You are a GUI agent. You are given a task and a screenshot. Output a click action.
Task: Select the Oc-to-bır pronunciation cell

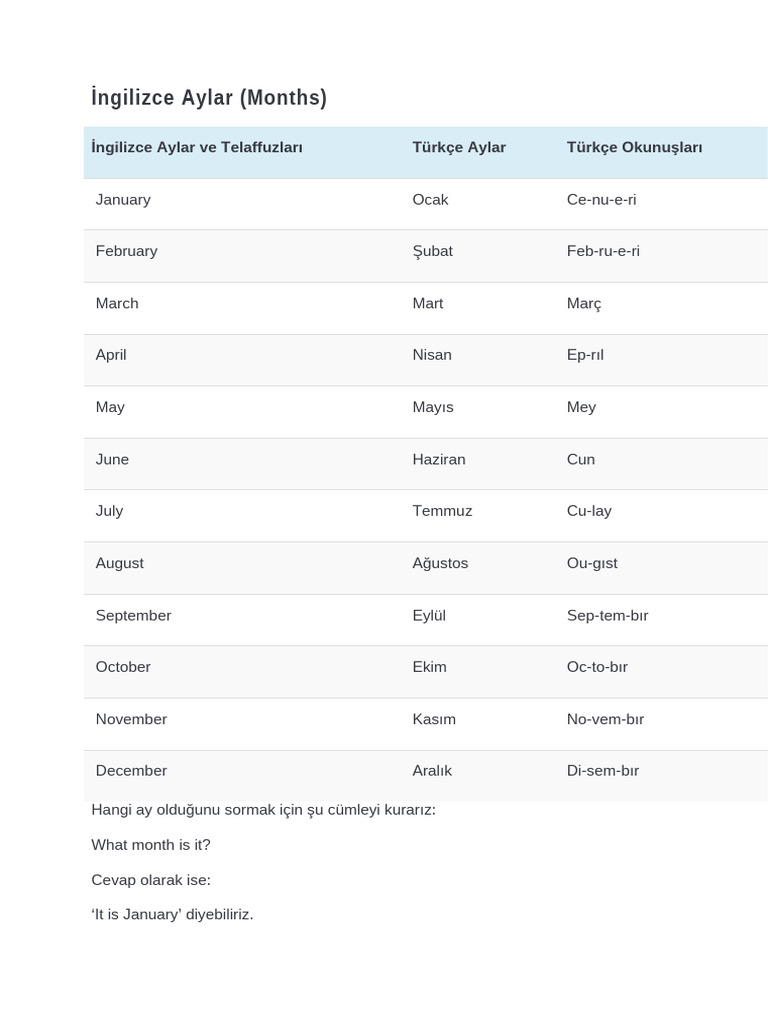click(x=597, y=667)
